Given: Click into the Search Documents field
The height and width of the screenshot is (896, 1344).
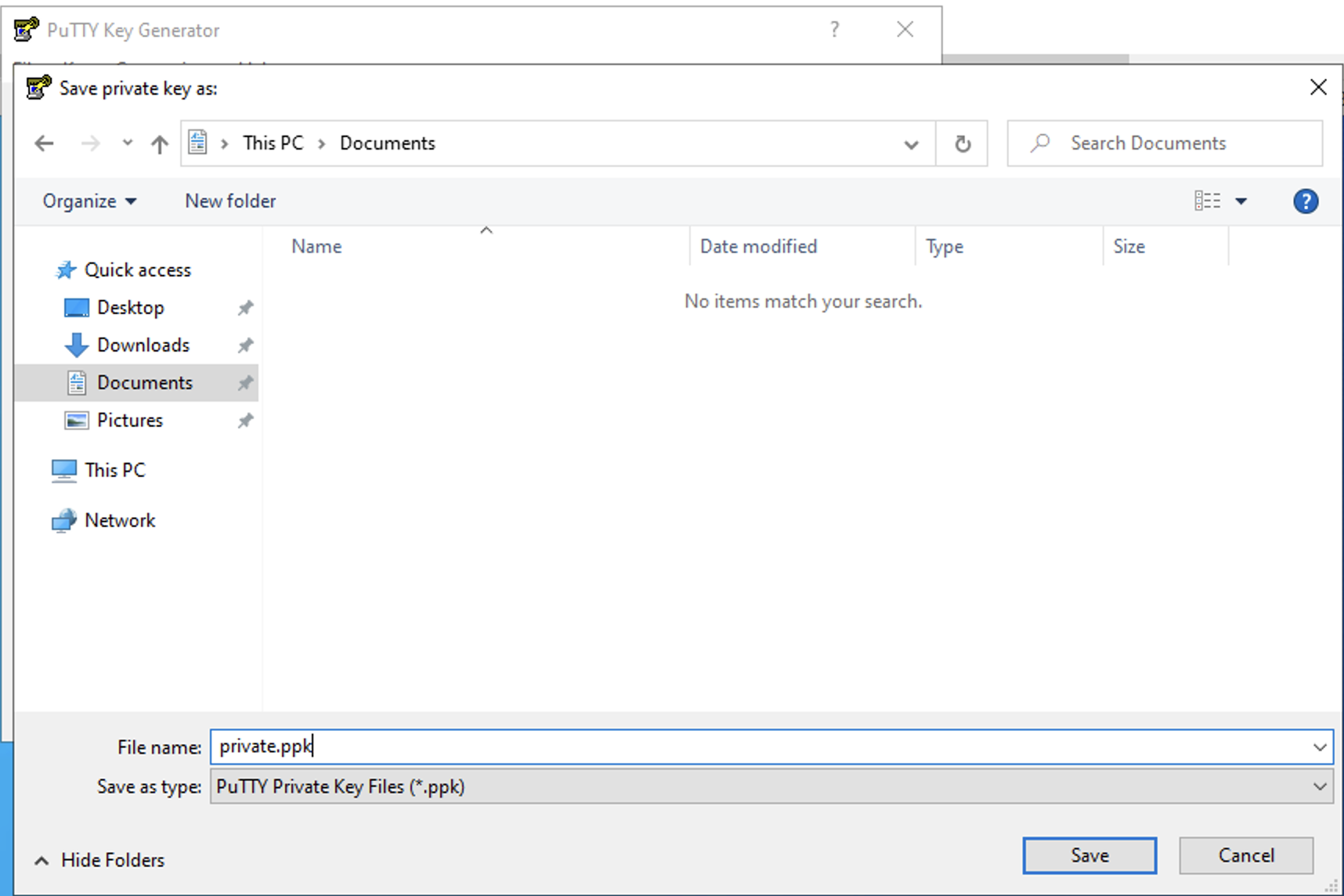Looking at the screenshot, I should 1165,143.
